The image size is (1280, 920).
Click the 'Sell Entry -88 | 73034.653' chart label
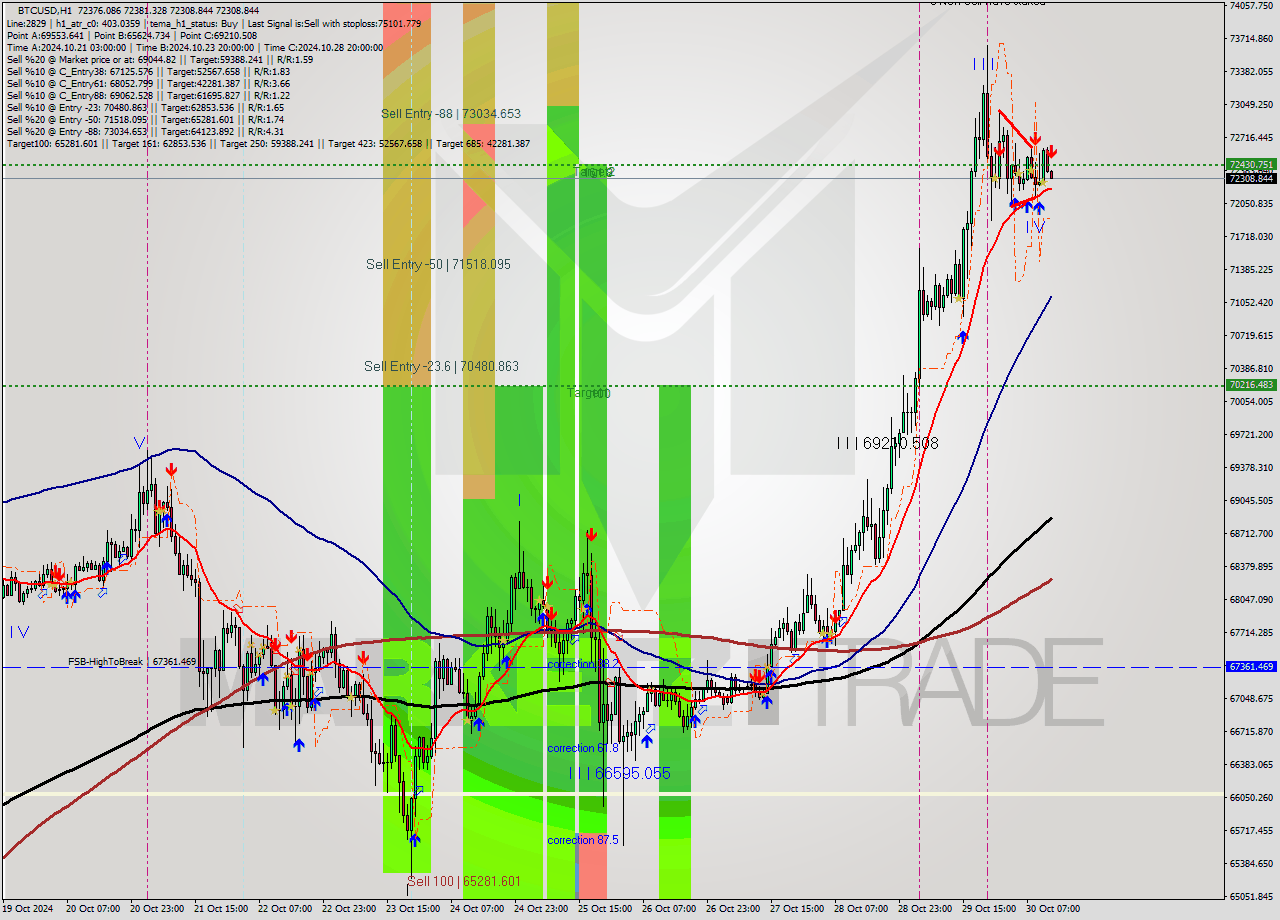point(451,114)
